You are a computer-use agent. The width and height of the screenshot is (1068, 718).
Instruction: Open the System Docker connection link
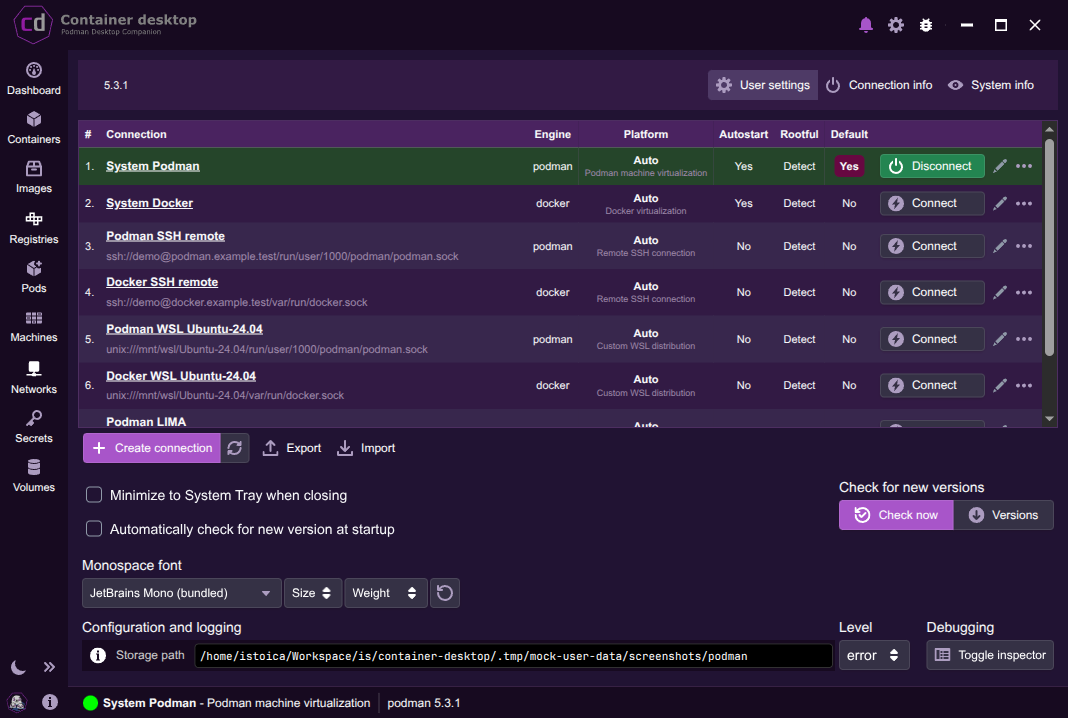pyautogui.click(x=149, y=204)
